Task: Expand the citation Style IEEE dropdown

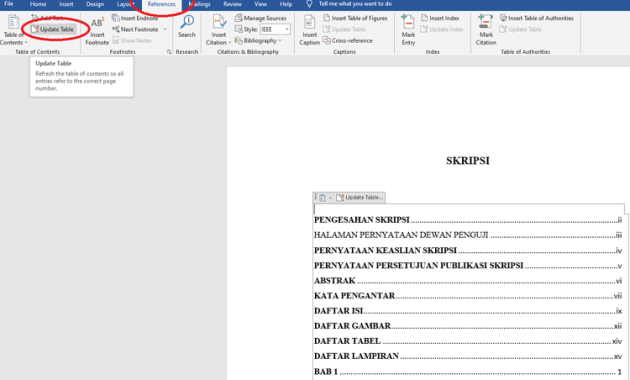Action: (287, 29)
